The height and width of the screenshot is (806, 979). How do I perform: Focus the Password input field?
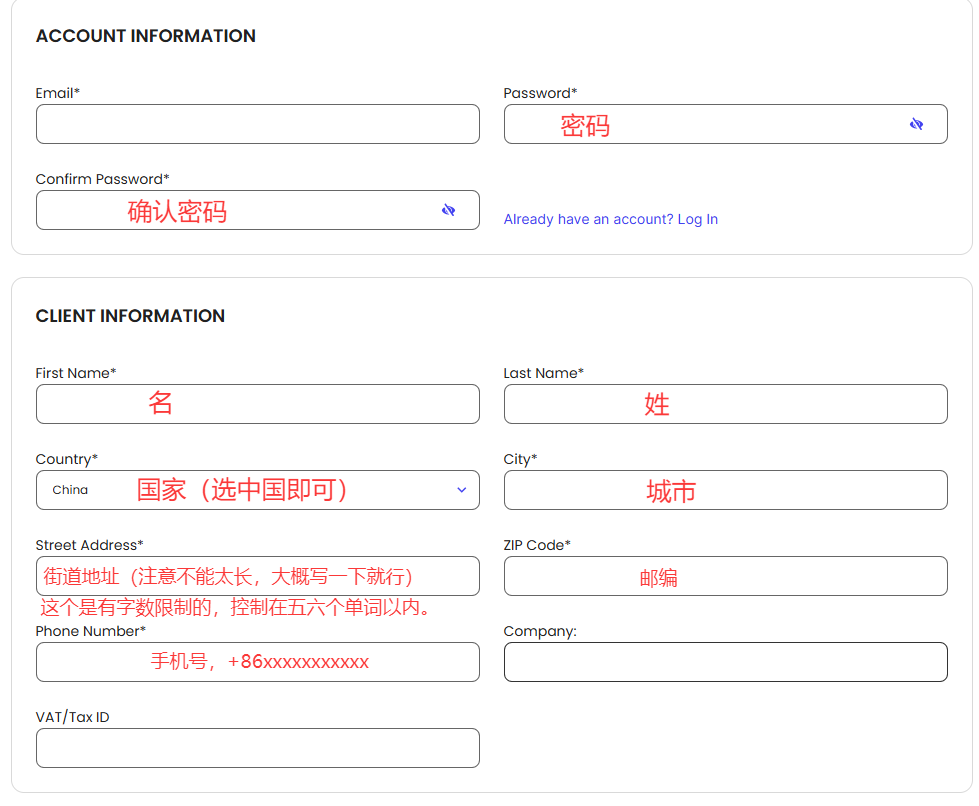point(726,124)
